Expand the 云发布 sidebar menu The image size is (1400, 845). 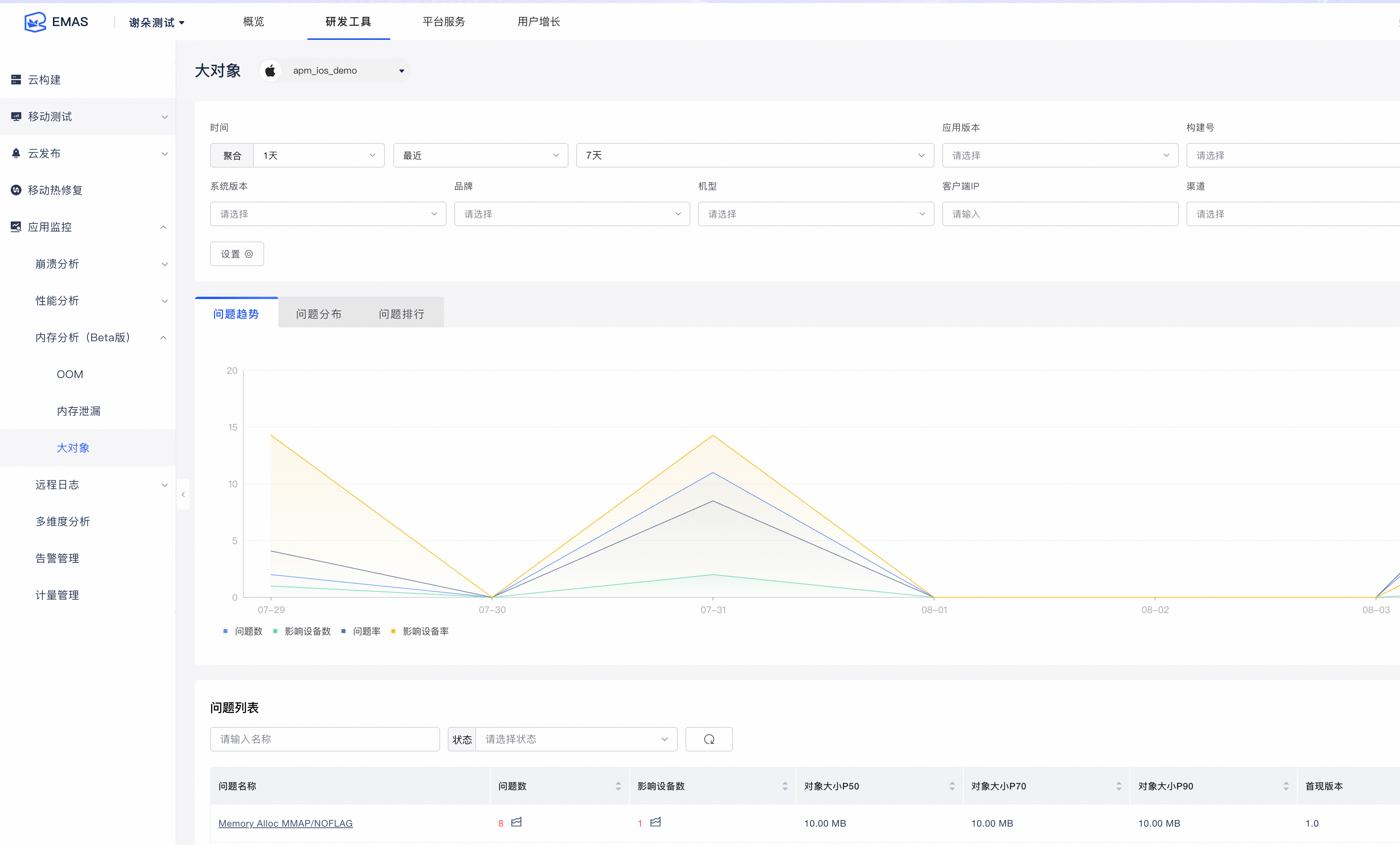click(x=165, y=153)
